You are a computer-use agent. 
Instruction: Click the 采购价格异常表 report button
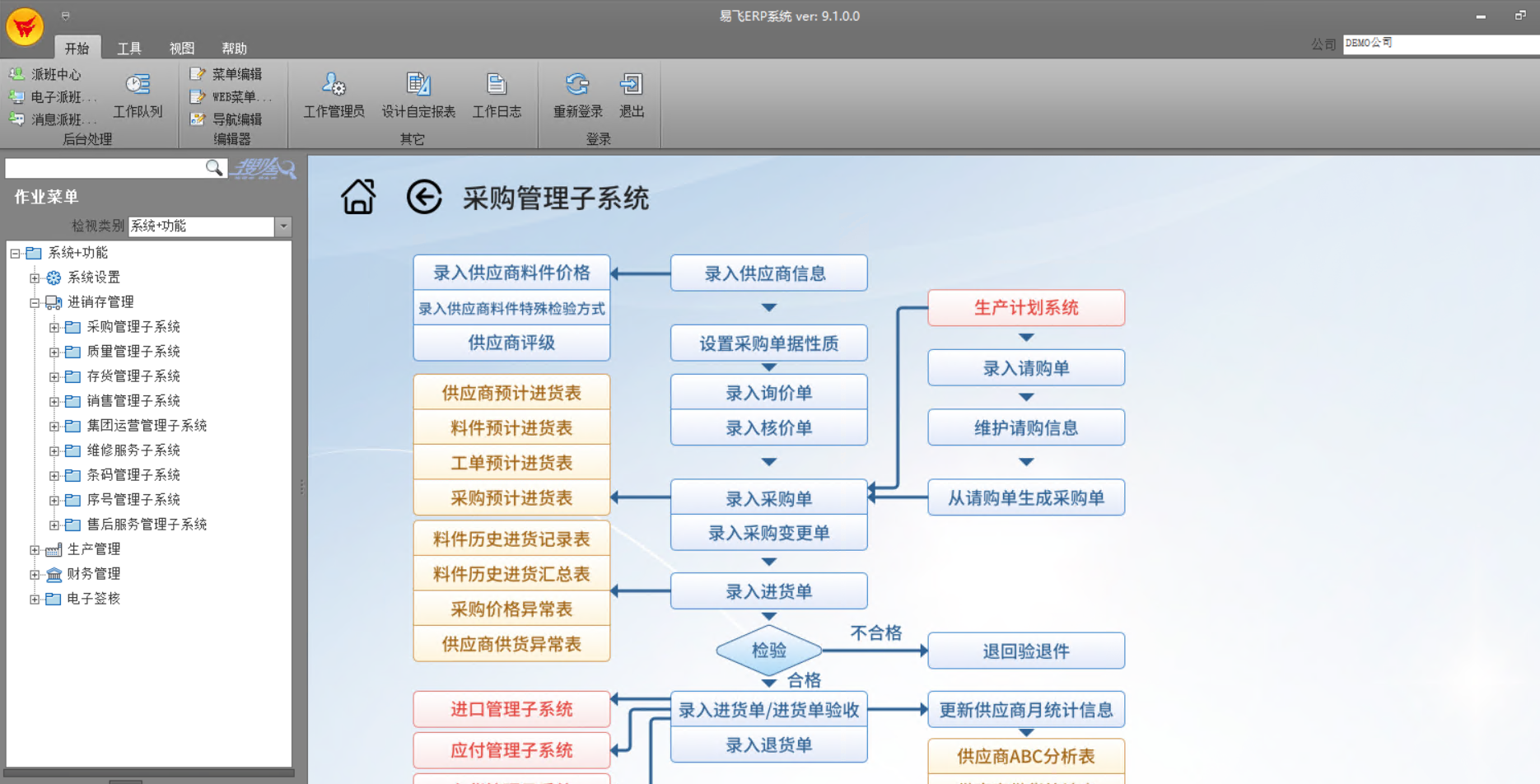(x=511, y=609)
